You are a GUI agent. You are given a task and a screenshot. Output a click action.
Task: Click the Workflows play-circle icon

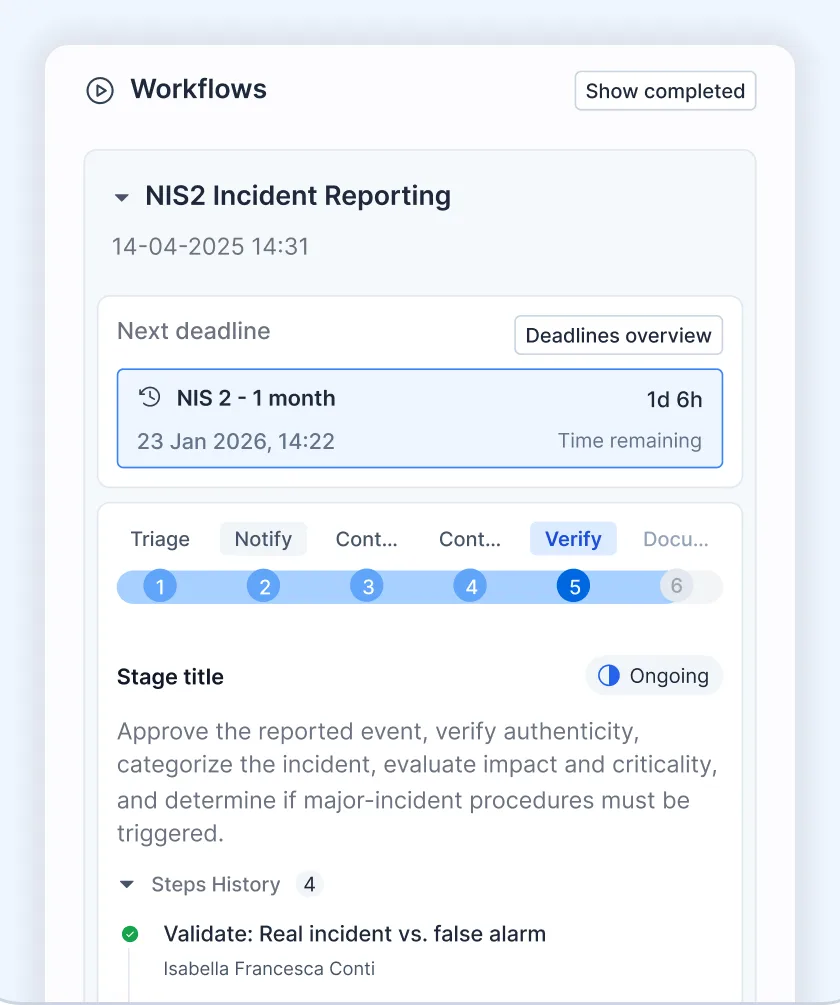point(100,90)
